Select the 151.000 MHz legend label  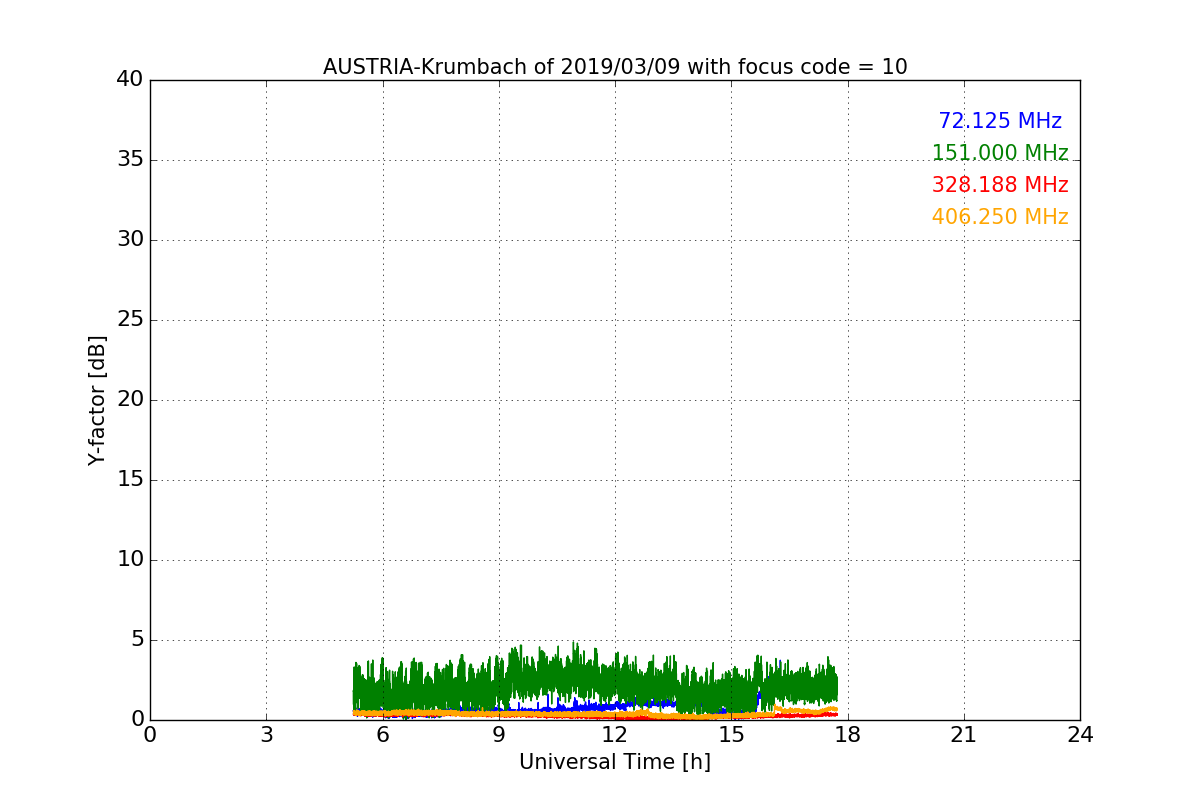(x=1000, y=153)
